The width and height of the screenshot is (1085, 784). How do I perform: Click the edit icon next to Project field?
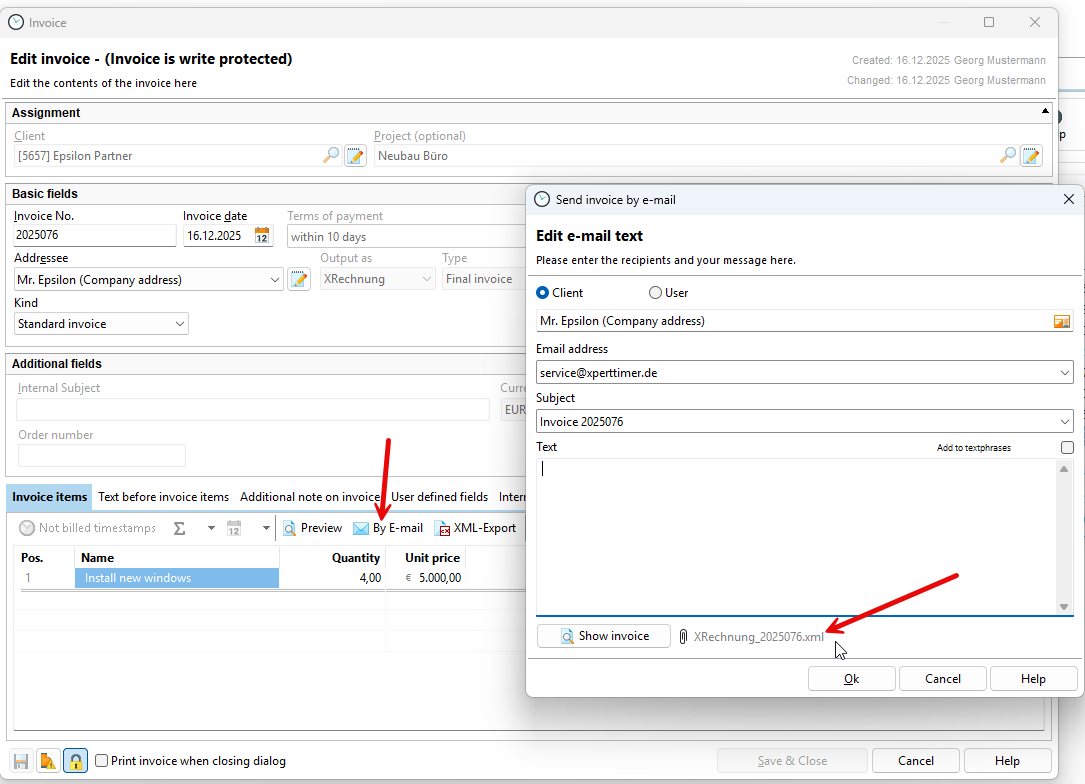(1030, 155)
